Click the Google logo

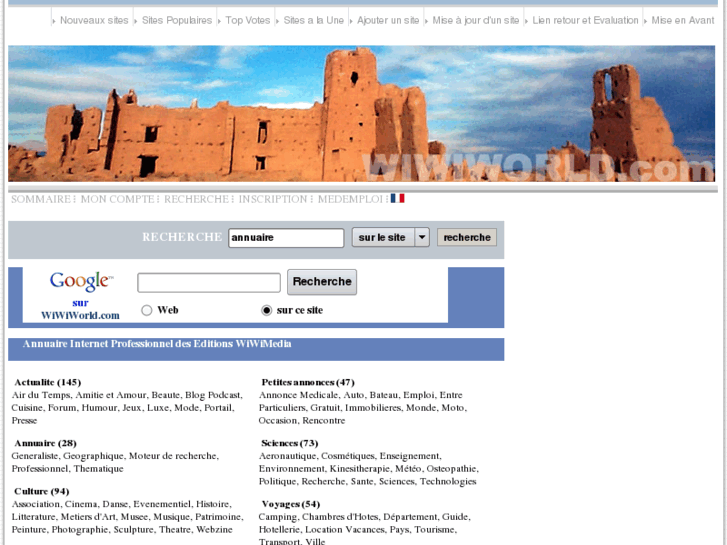[81, 281]
